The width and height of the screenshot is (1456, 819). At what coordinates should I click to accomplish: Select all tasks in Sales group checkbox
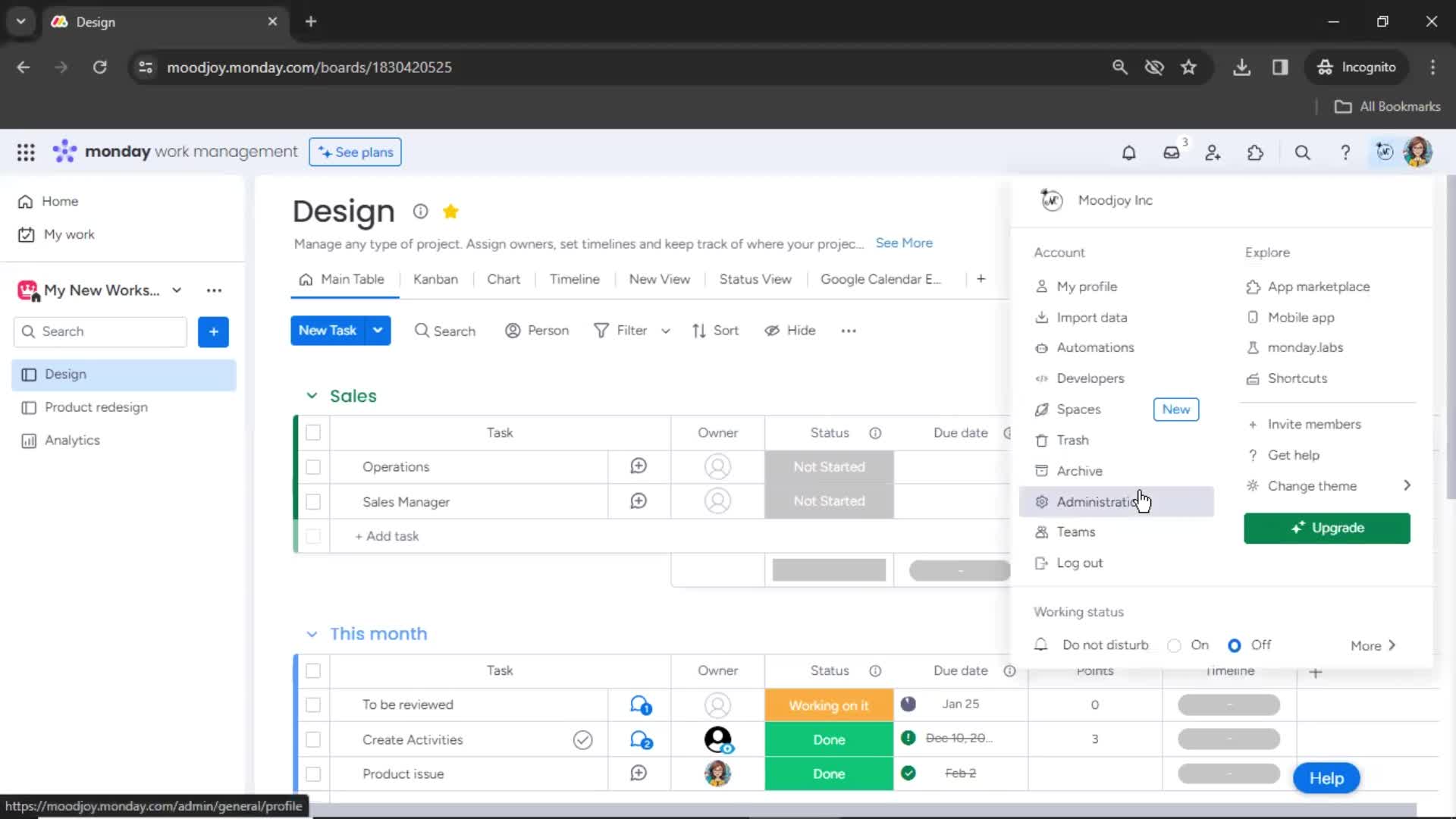pos(313,432)
